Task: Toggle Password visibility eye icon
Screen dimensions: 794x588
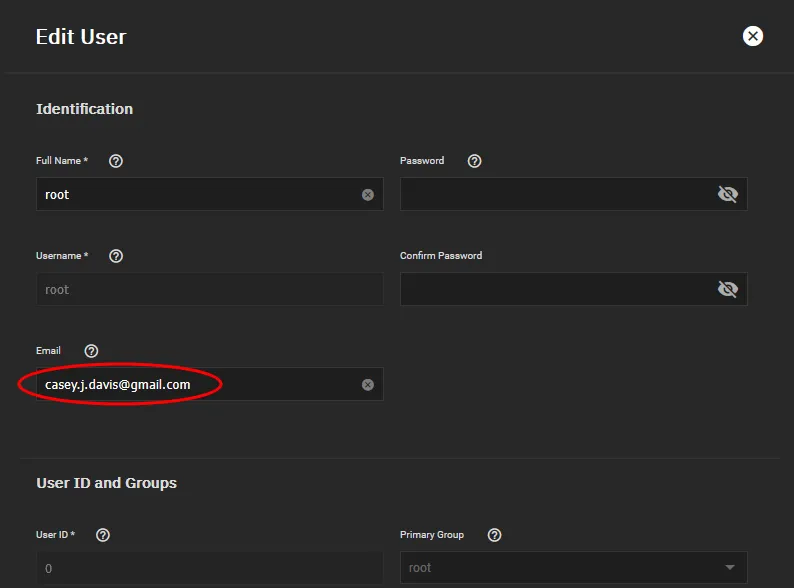Action: [727, 195]
